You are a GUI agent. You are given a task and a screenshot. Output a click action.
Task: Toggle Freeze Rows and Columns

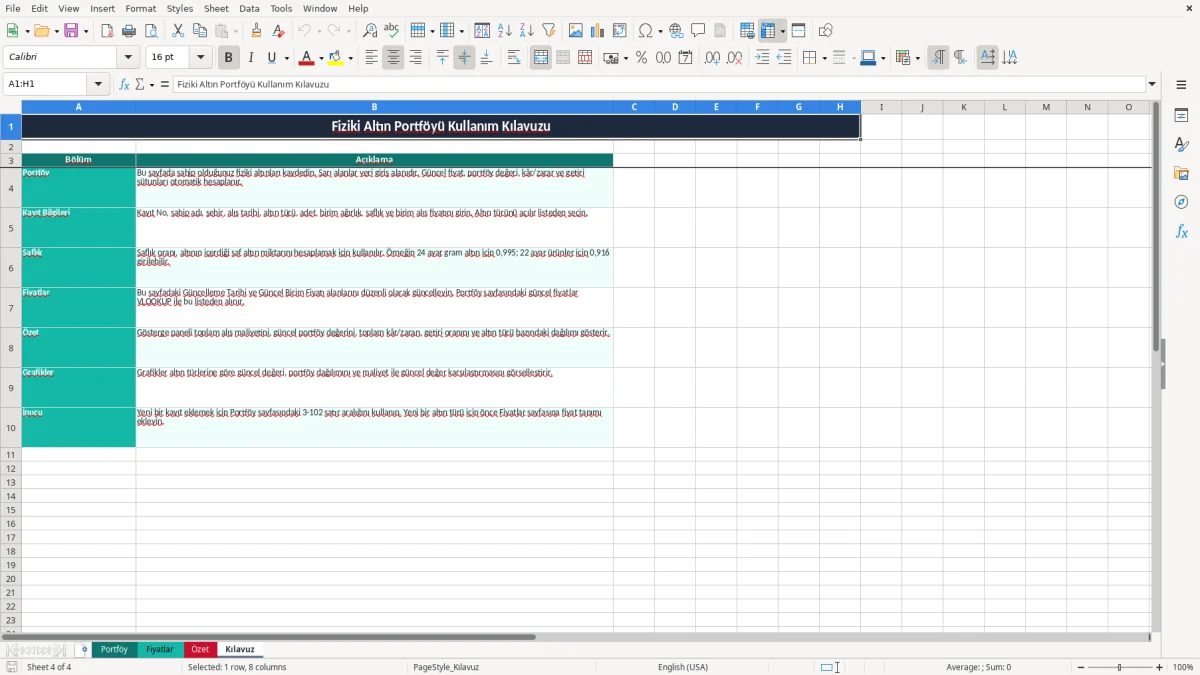[768, 31]
